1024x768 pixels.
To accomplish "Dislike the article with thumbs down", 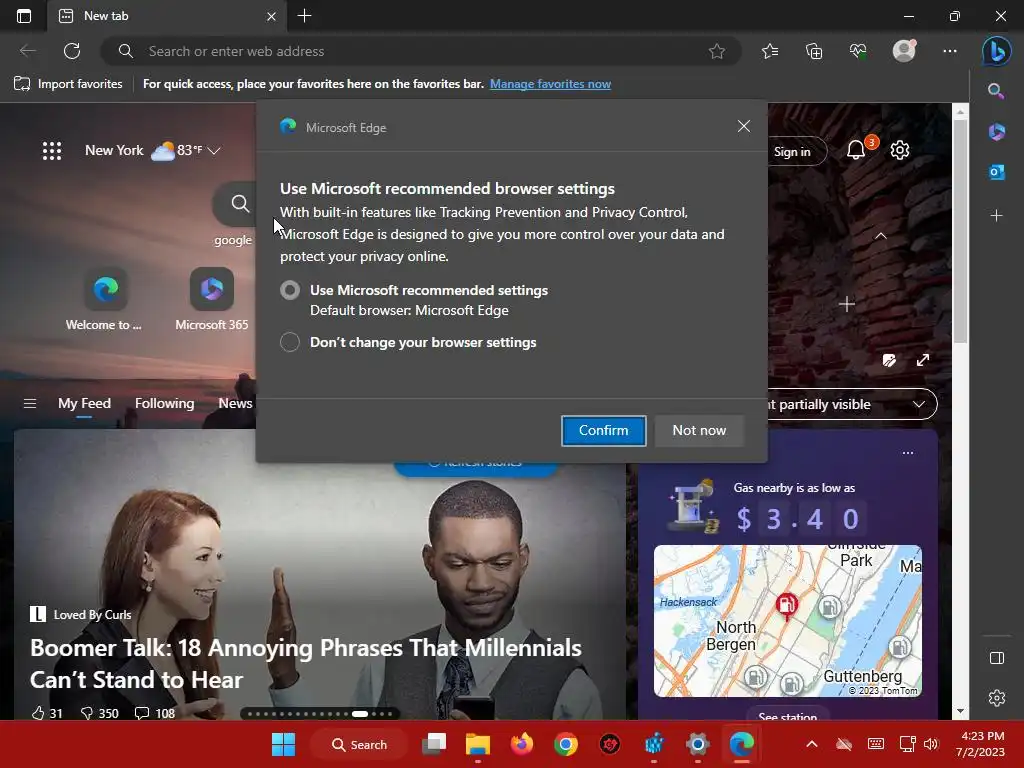I will (86, 713).
